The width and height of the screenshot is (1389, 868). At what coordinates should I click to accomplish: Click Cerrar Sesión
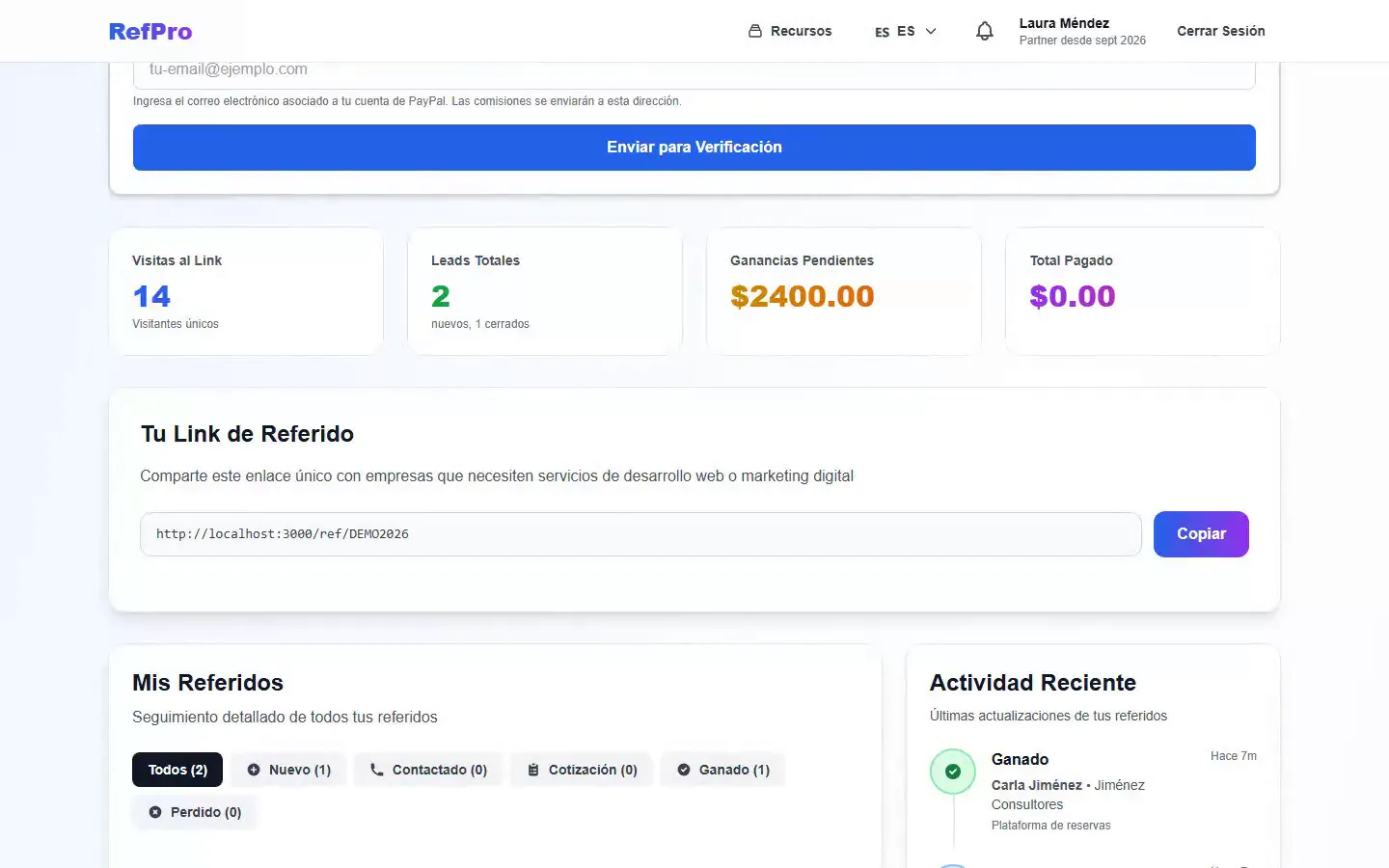(x=1221, y=31)
